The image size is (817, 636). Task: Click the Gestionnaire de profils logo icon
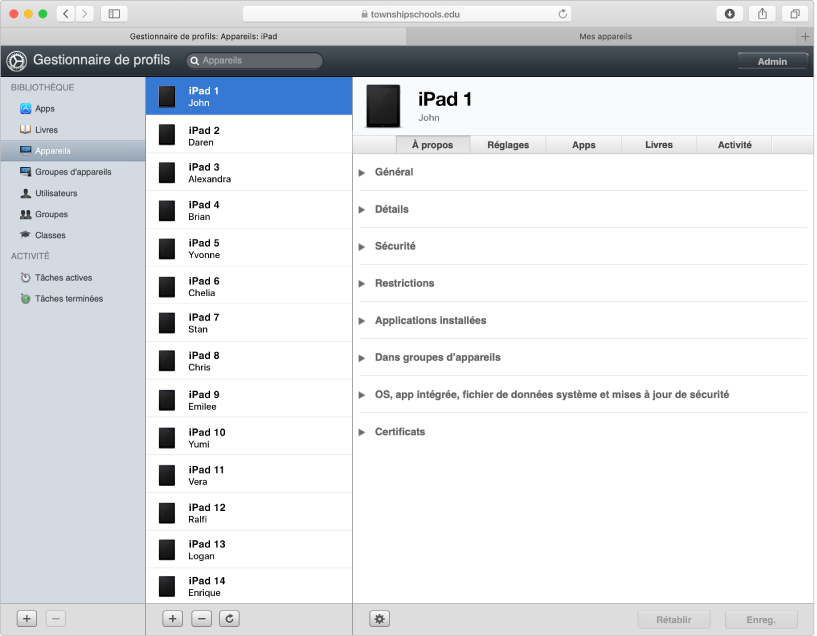coord(17,61)
